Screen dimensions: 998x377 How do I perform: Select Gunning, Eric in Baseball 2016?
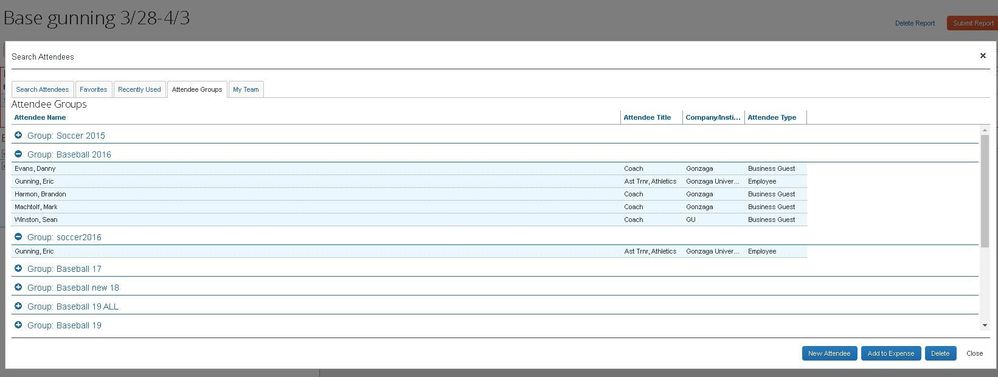[409, 181]
